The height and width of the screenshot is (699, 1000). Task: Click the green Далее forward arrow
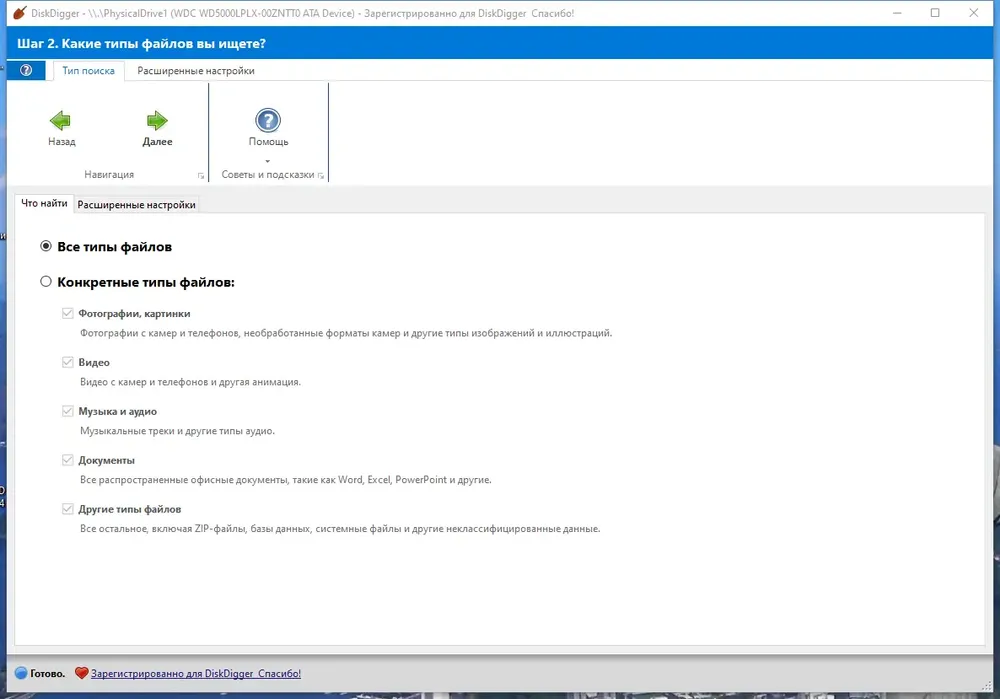pyautogui.click(x=157, y=120)
